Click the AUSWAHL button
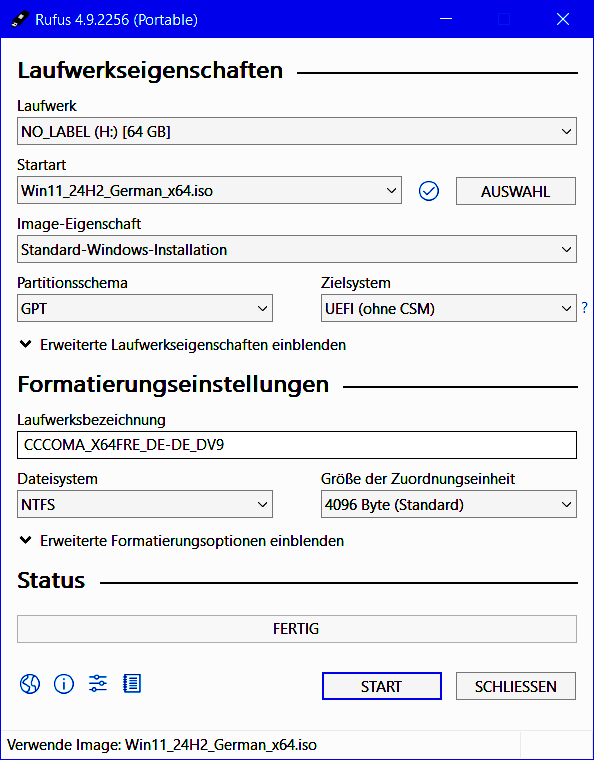This screenshot has width=594, height=760. pos(516,191)
